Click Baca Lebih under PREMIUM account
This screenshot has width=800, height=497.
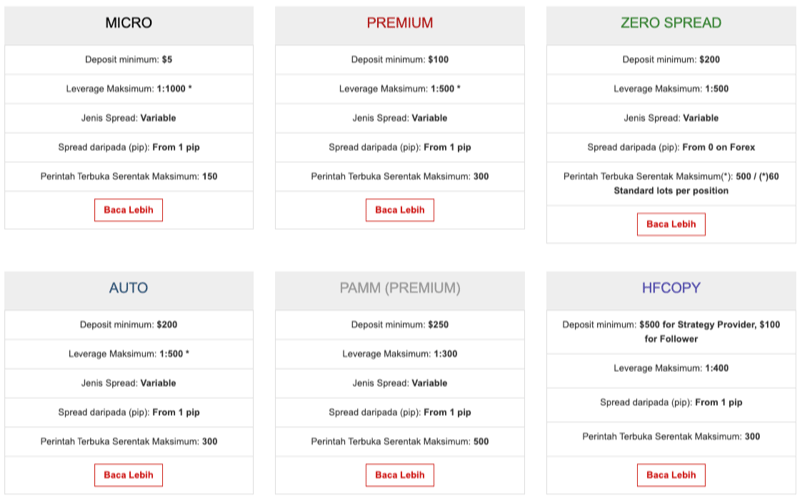coord(399,210)
